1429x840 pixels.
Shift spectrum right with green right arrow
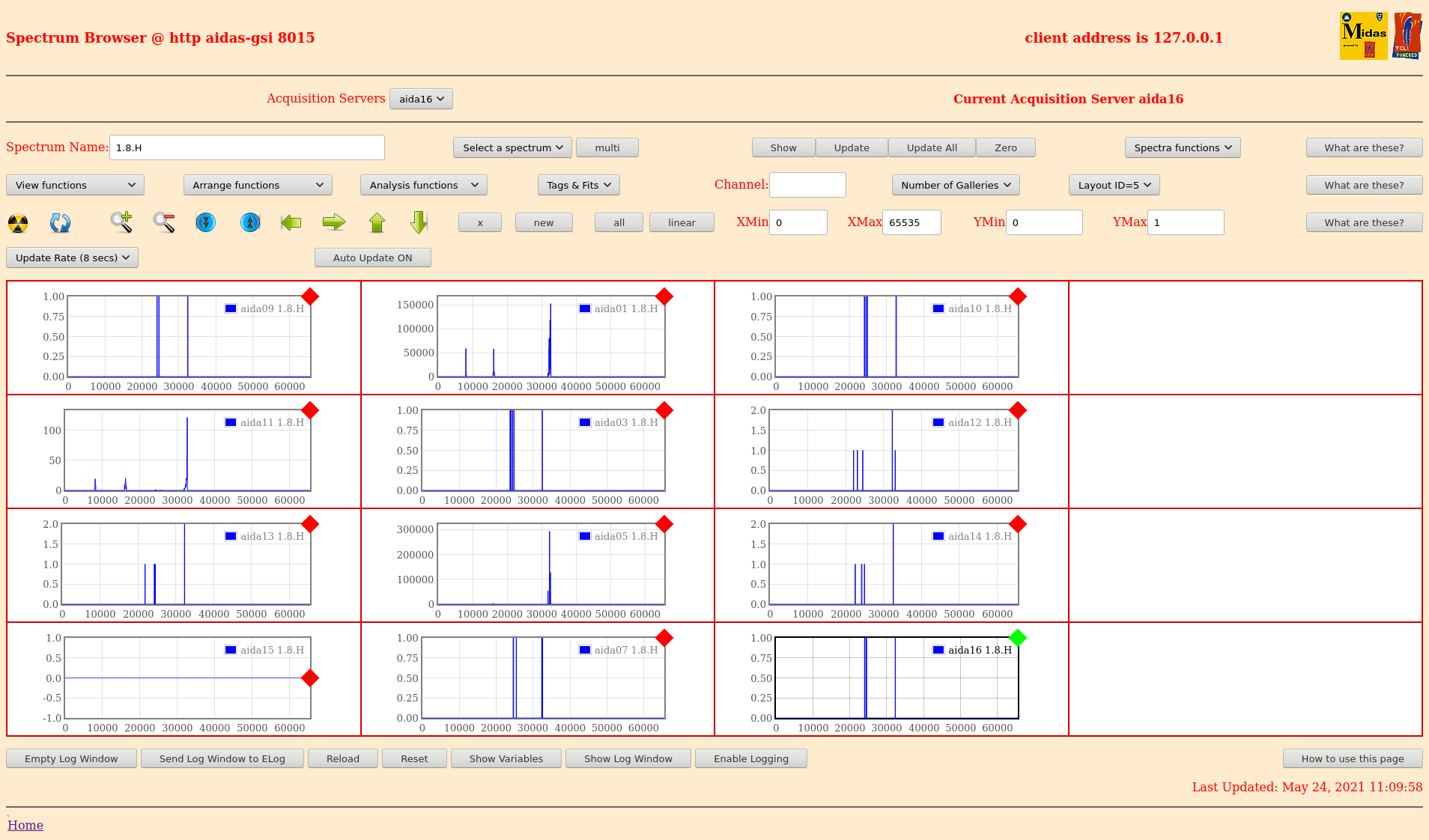(x=334, y=222)
